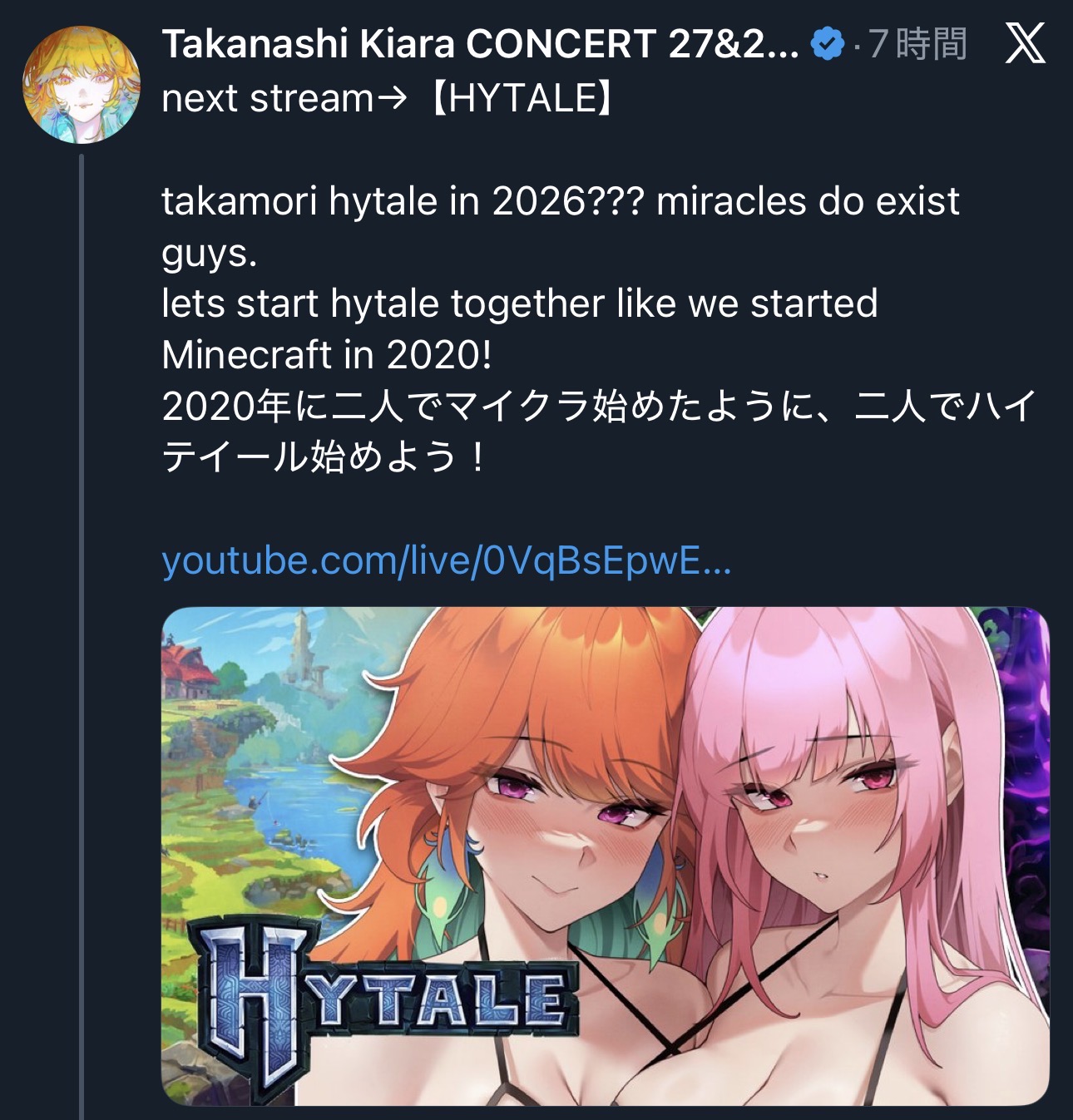Open the Takanashi Kiara CONCERT display name
The height and width of the screenshot is (1120, 1073).
pyautogui.click(x=480, y=44)
